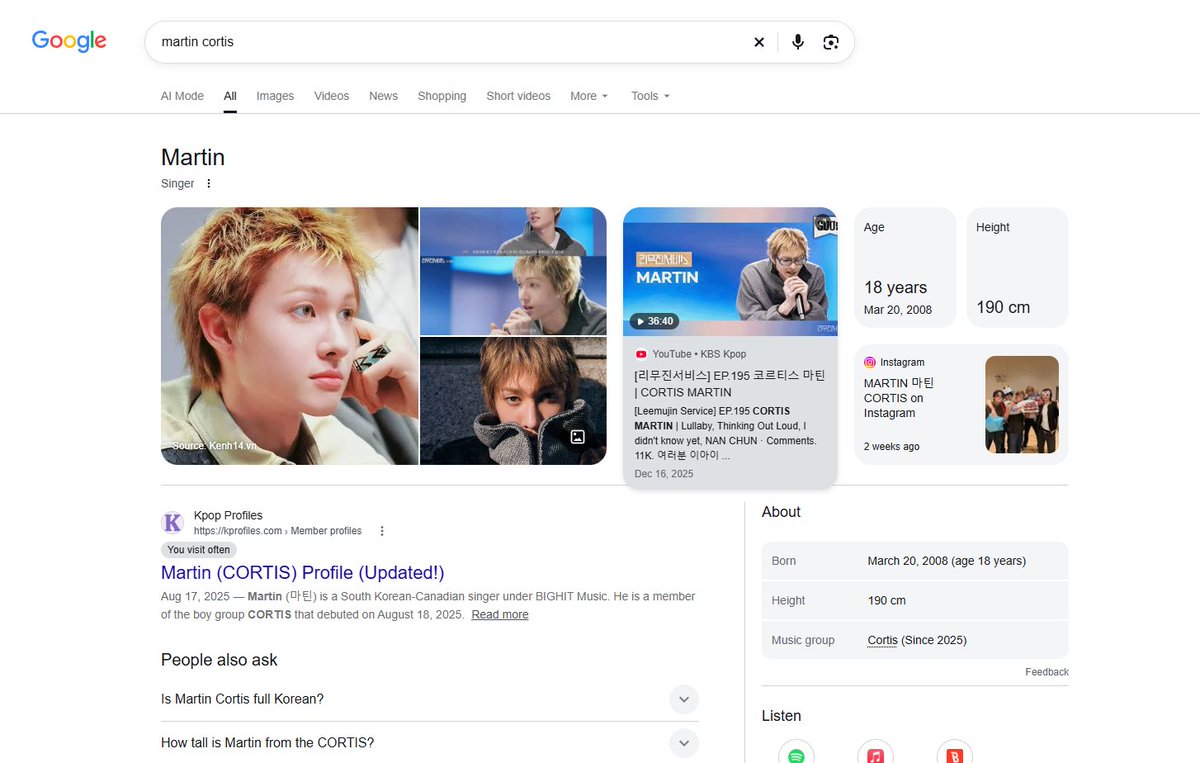Open the Tools dropdown
1200x763 pixels.
point(650,96)
